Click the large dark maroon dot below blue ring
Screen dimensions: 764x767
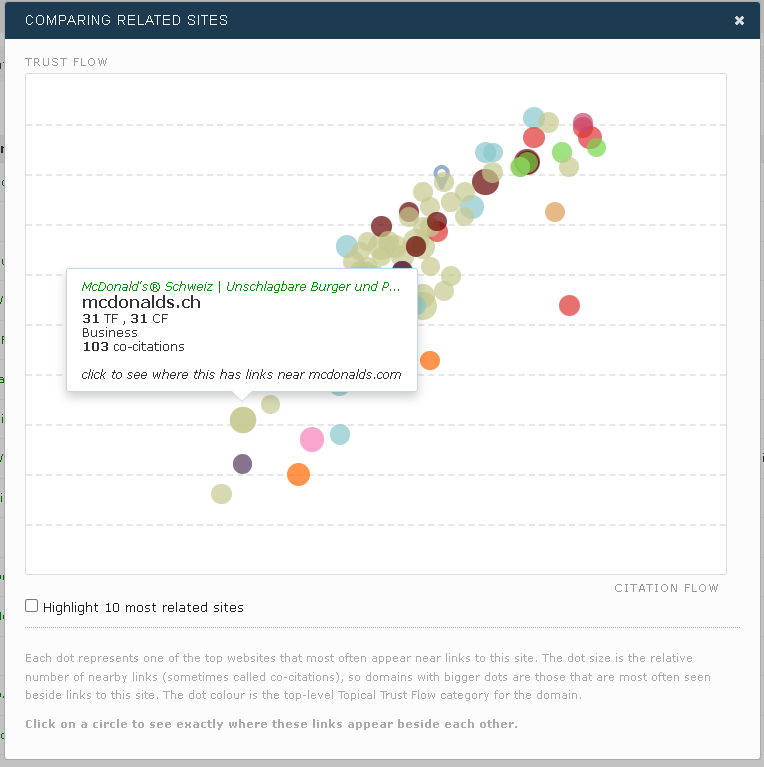485,182
